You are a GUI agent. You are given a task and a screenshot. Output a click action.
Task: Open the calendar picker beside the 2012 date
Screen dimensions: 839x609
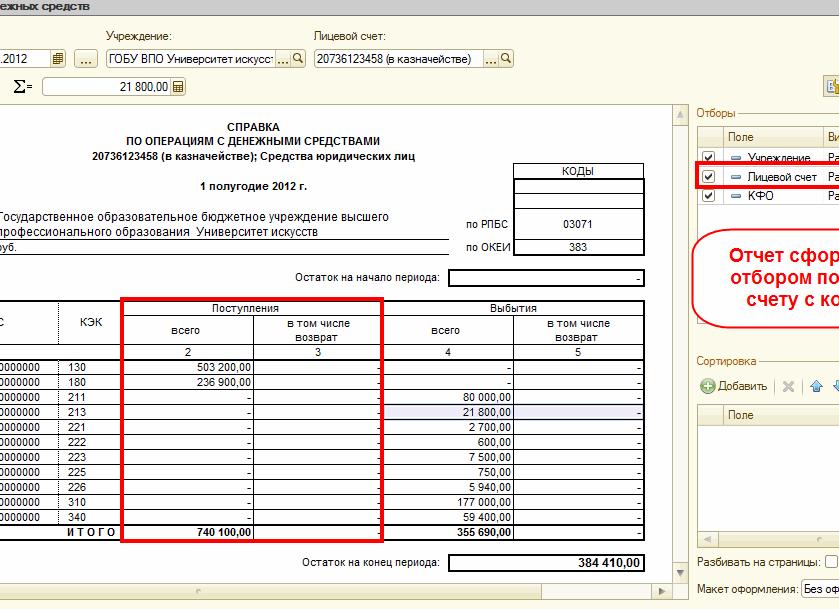[x=58, y=58]
